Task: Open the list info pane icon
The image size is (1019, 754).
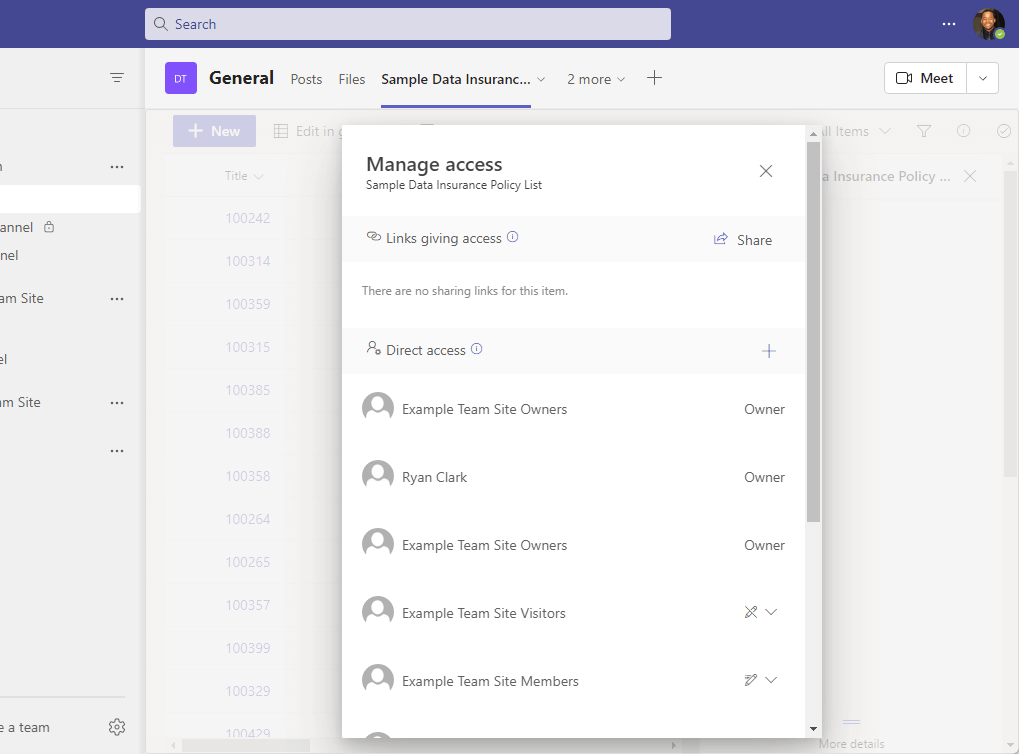Action: (964, 131)
